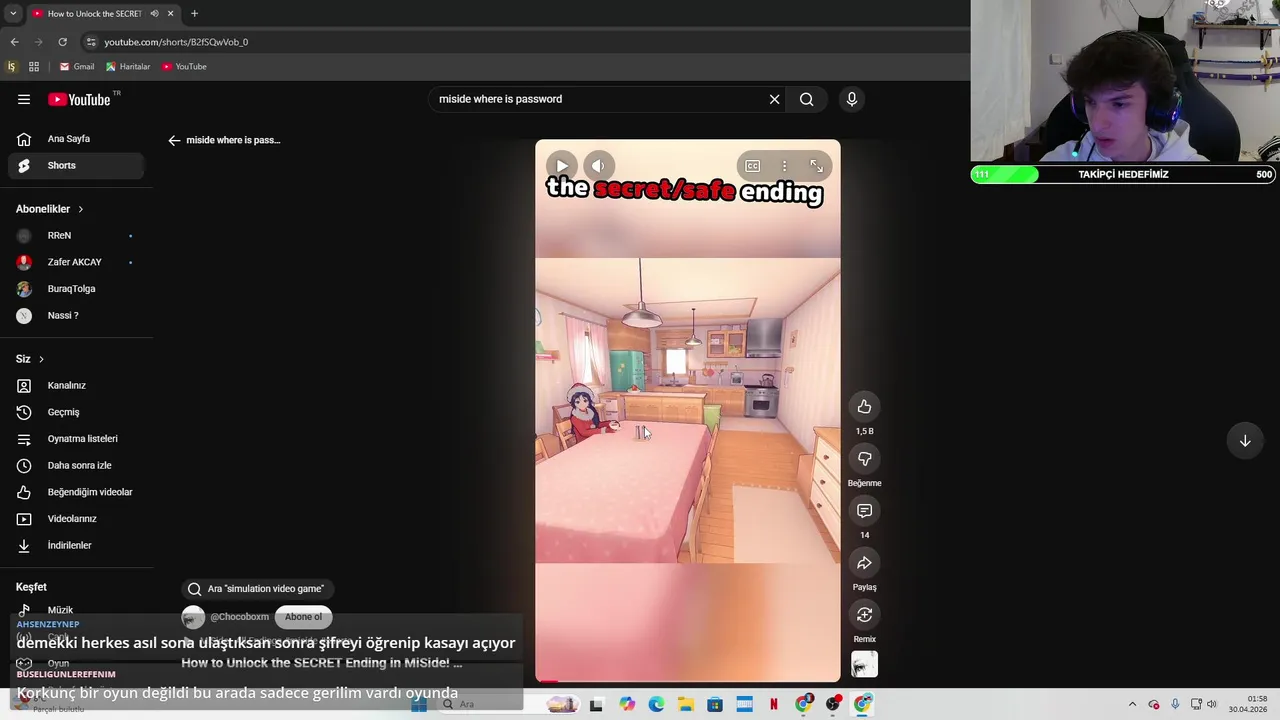This screenshot has width=1280, height=720.
Task: Enter fullscreen for the Short
Action: coord(816,166)
